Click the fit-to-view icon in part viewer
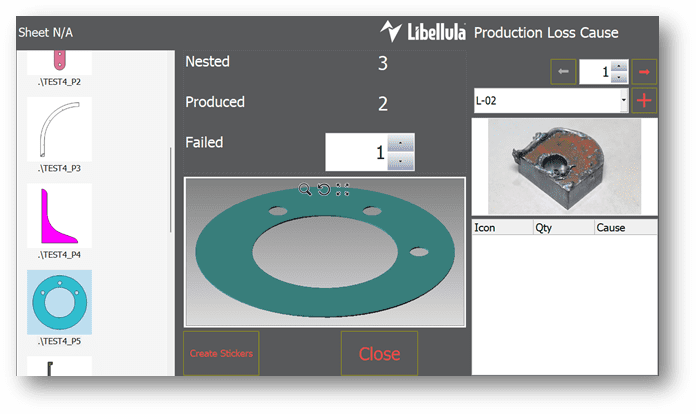 [342, 189]
